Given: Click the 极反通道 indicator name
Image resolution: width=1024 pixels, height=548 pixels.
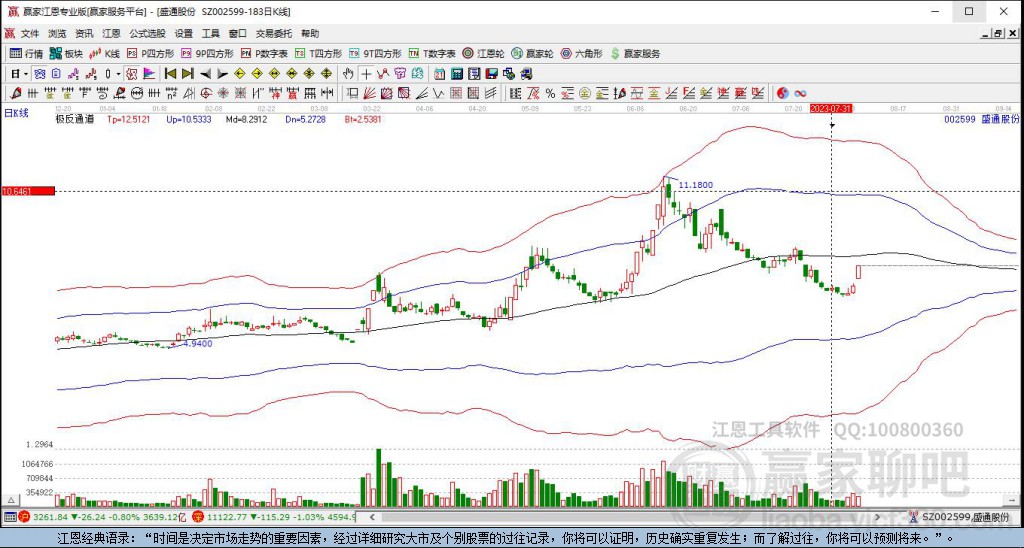Looking at the screenshot, I should pyautogui.click(x=74, y=120).
